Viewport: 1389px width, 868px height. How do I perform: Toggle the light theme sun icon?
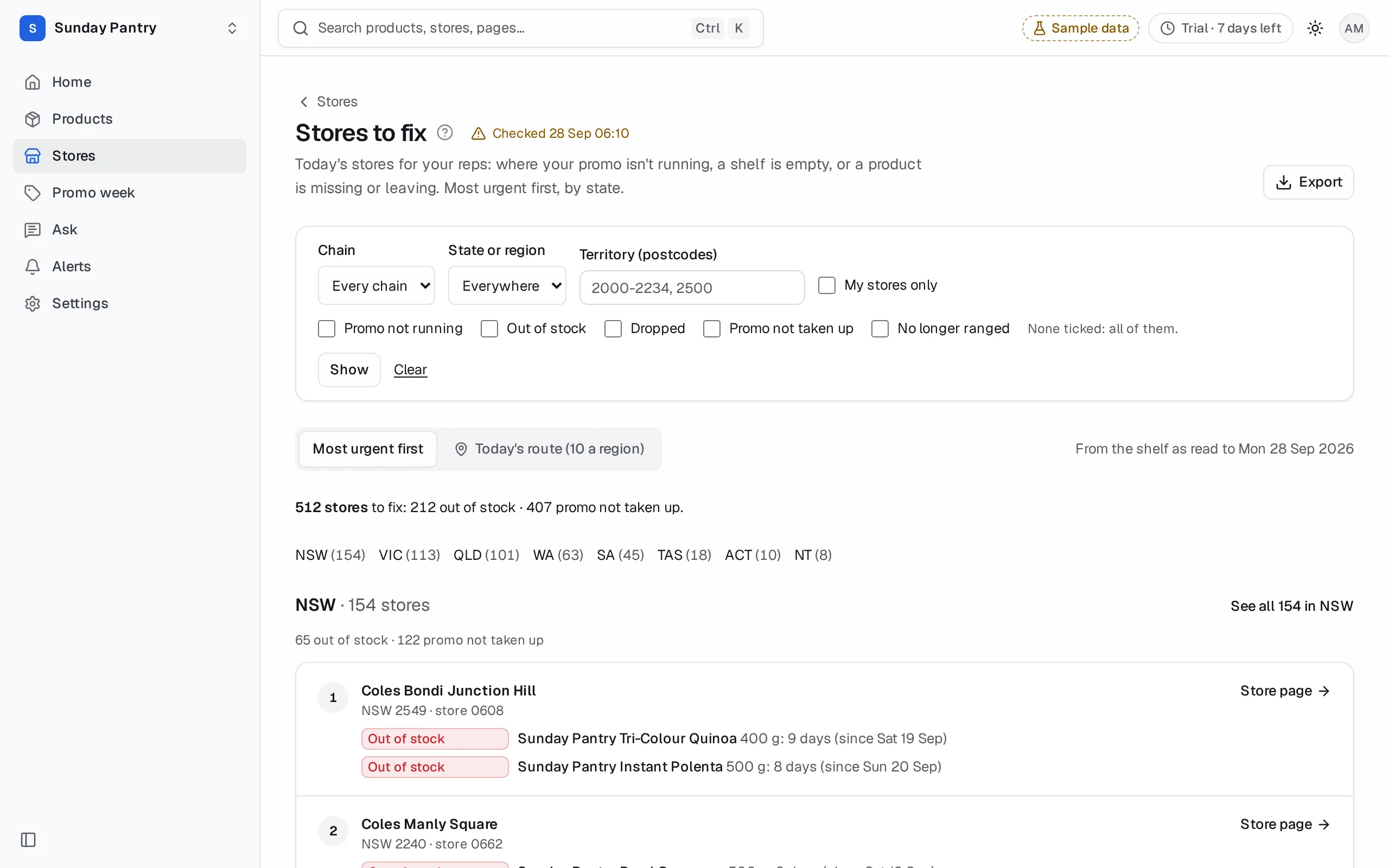tap(1315, 28)
